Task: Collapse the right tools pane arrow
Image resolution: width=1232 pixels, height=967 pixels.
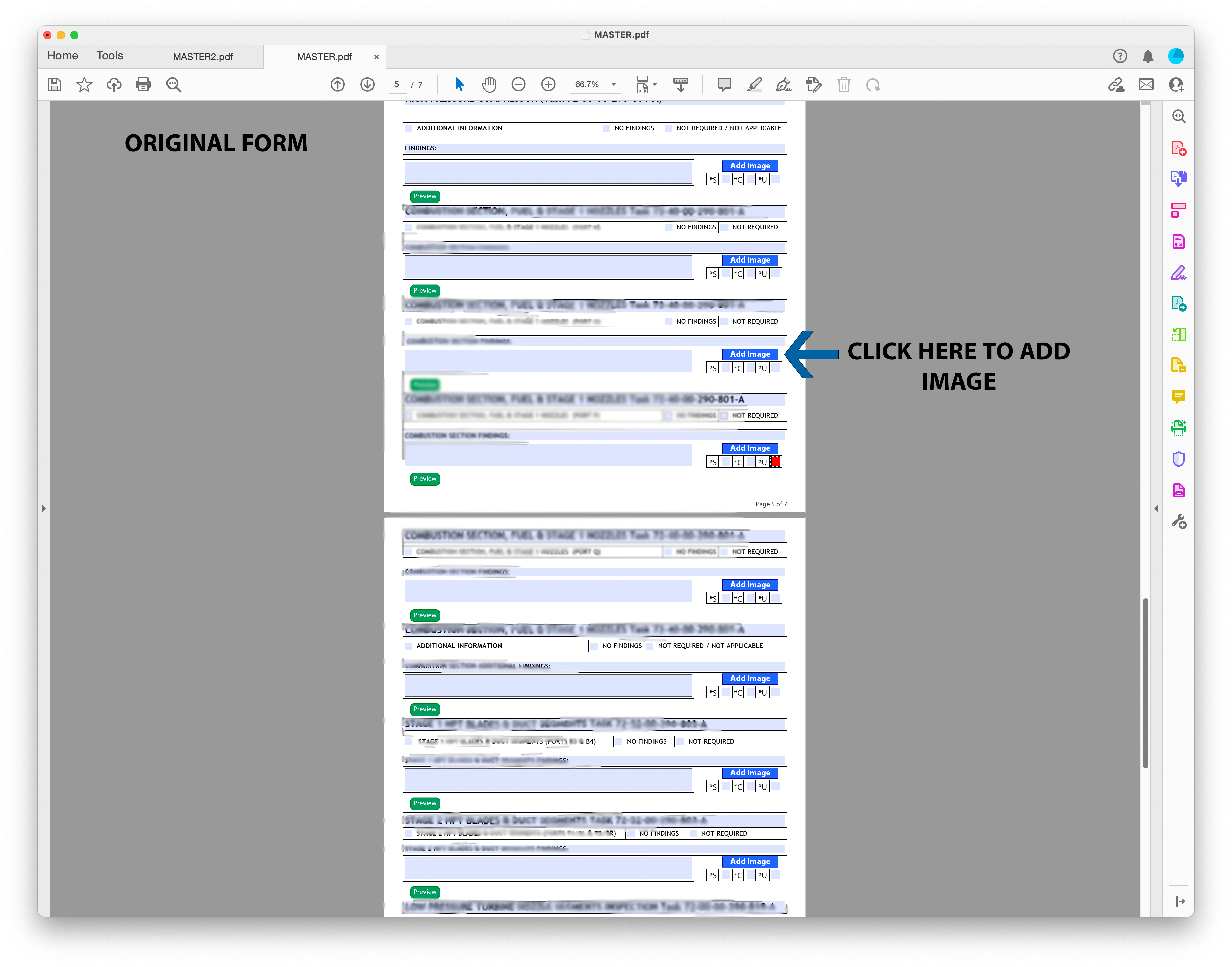Action: tap(1156, 509)
